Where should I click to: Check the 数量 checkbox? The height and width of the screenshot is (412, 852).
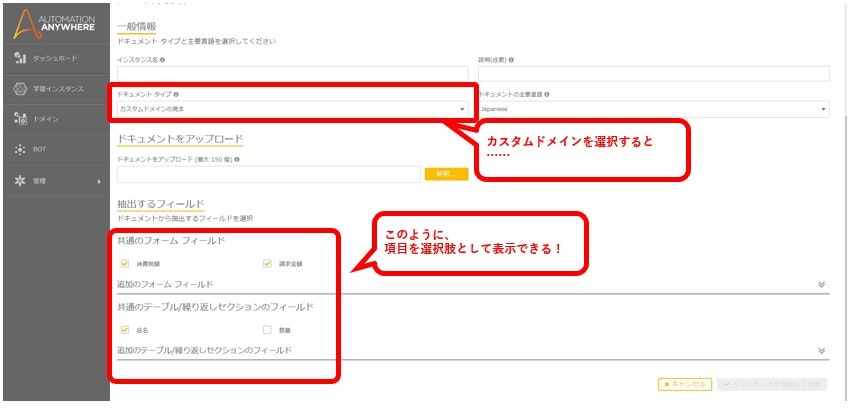pyautogui.click(x=267, y=329)
